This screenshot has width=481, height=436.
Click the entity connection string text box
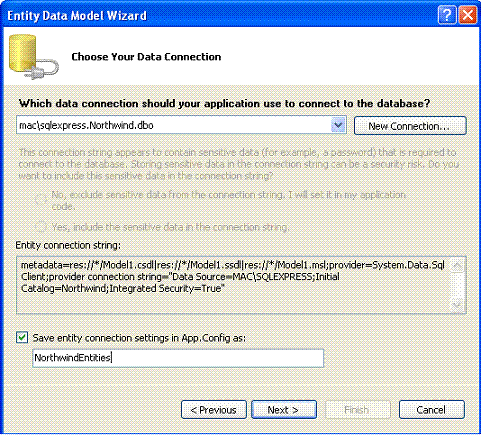(233, 285)
